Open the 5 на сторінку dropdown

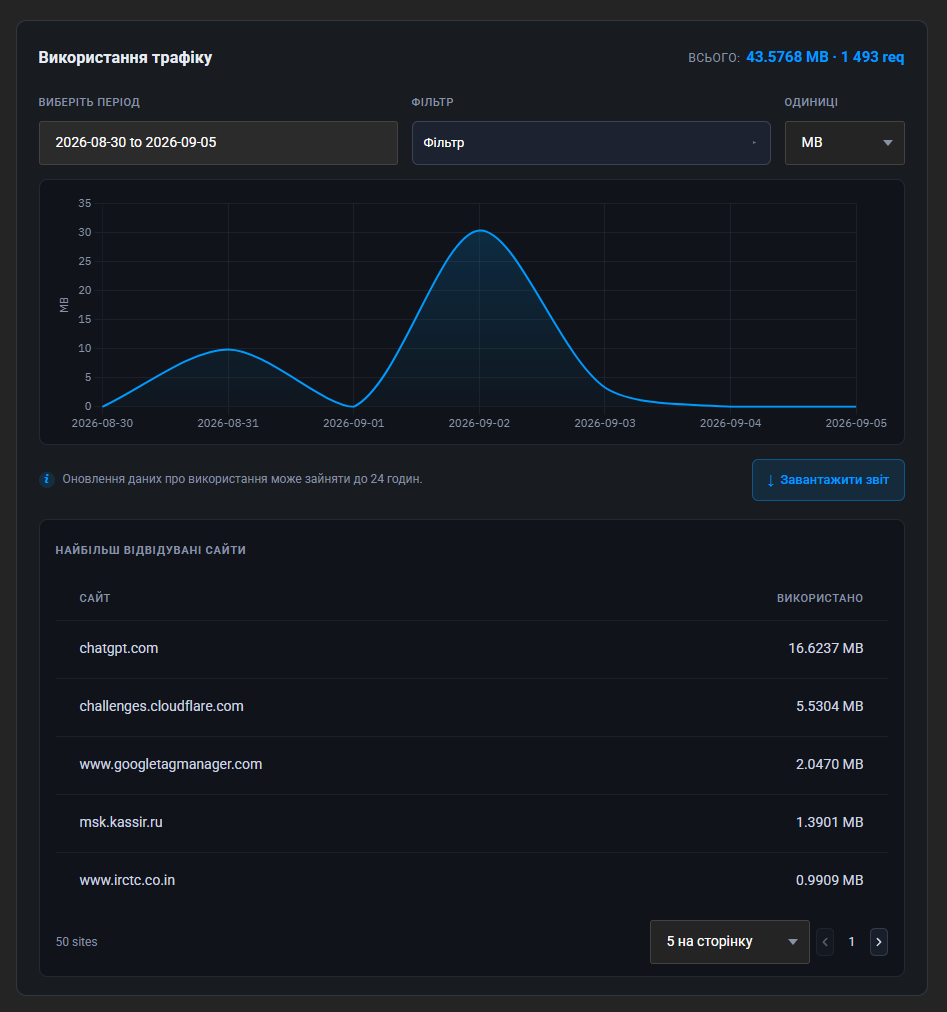729,942
